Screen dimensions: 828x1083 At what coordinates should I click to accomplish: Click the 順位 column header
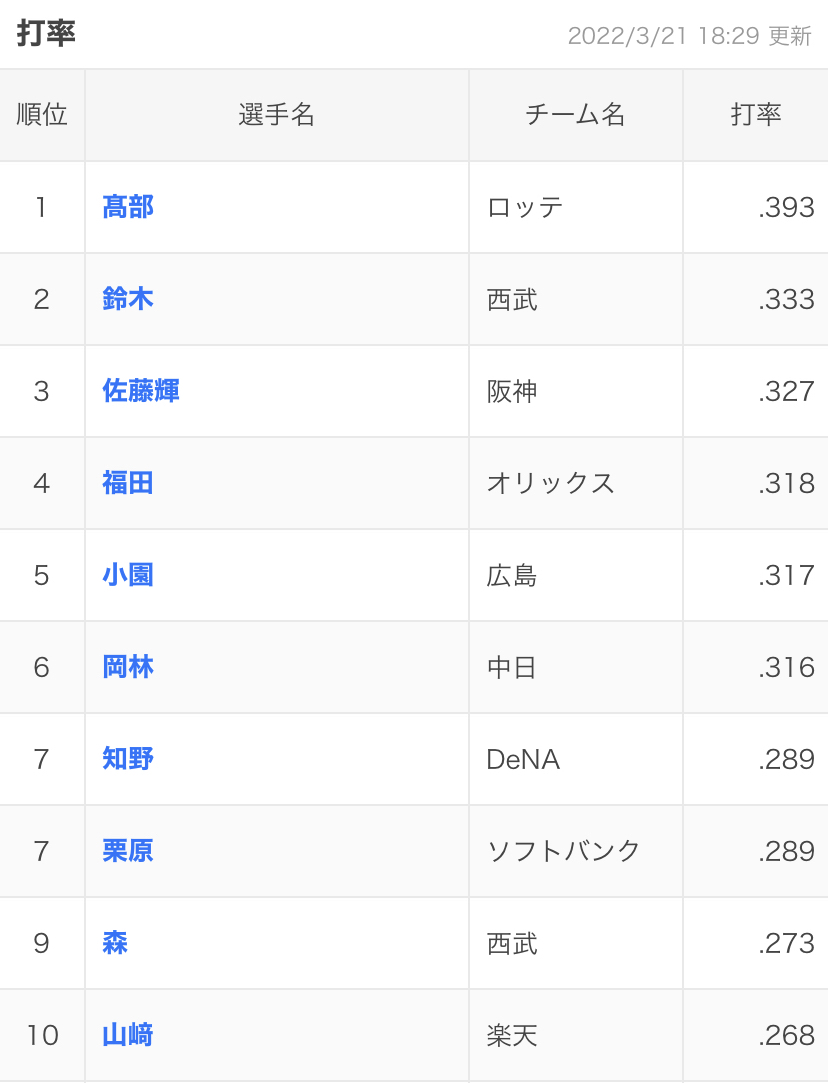point(42,115)
